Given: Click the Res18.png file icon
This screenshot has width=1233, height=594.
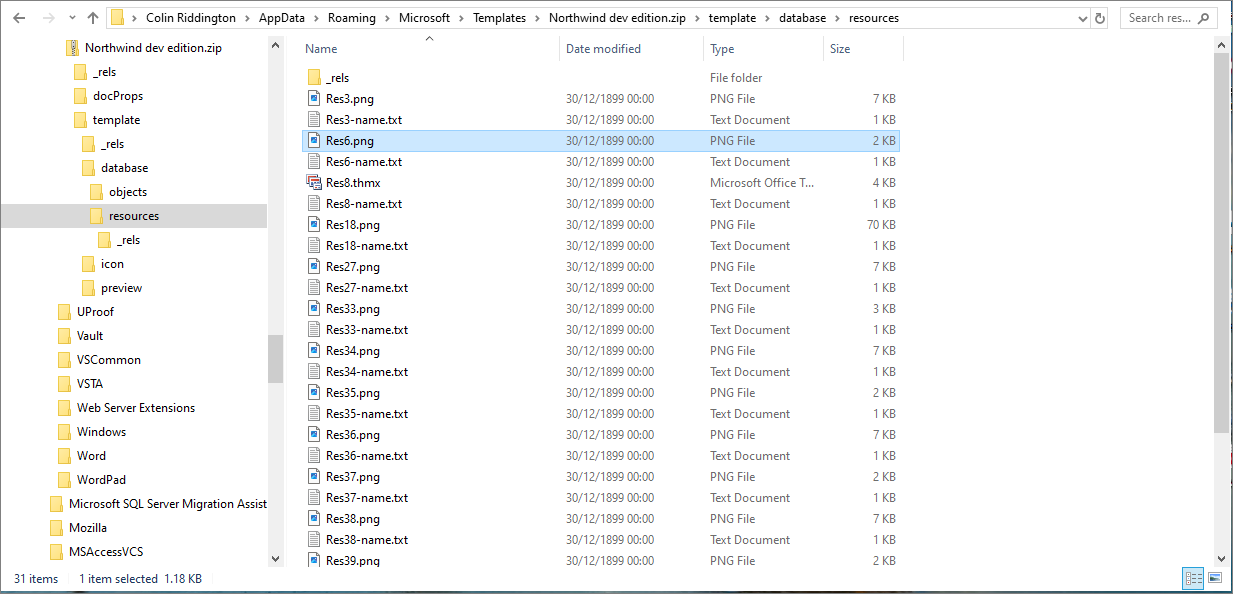Looking at the screenshot, I should coord(314,225).
